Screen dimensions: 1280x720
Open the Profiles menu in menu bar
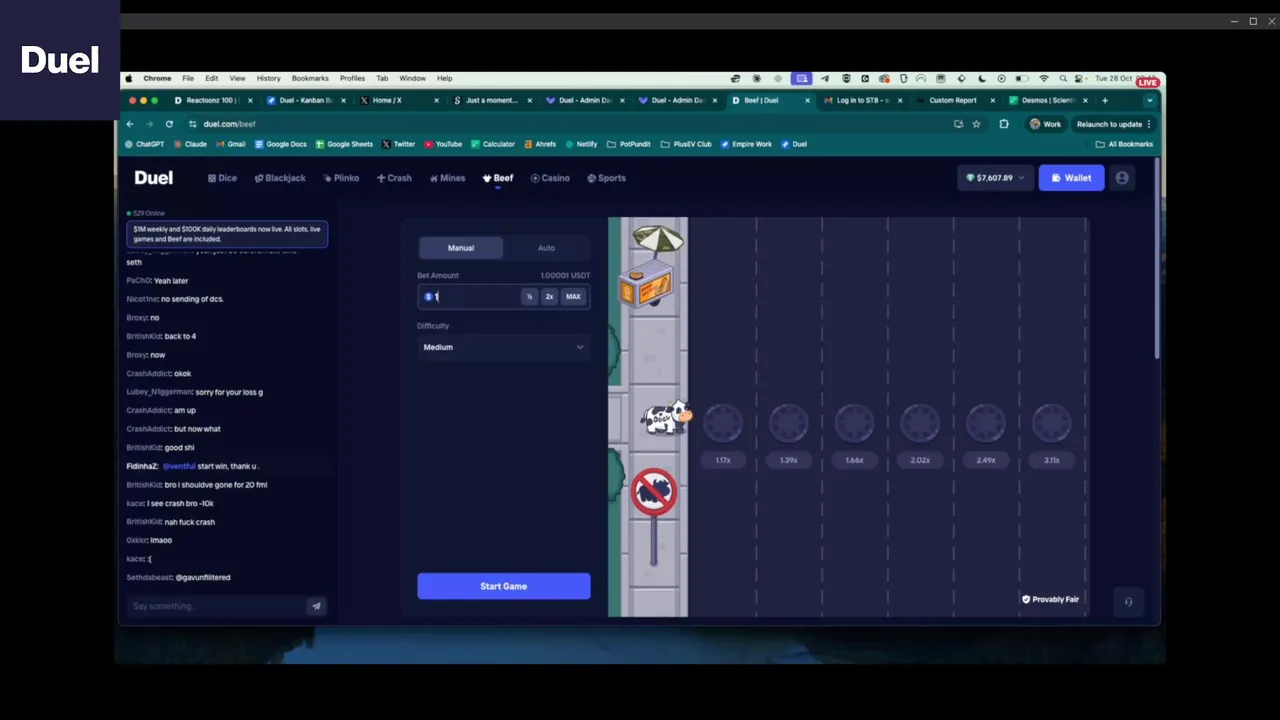point(352,78)
